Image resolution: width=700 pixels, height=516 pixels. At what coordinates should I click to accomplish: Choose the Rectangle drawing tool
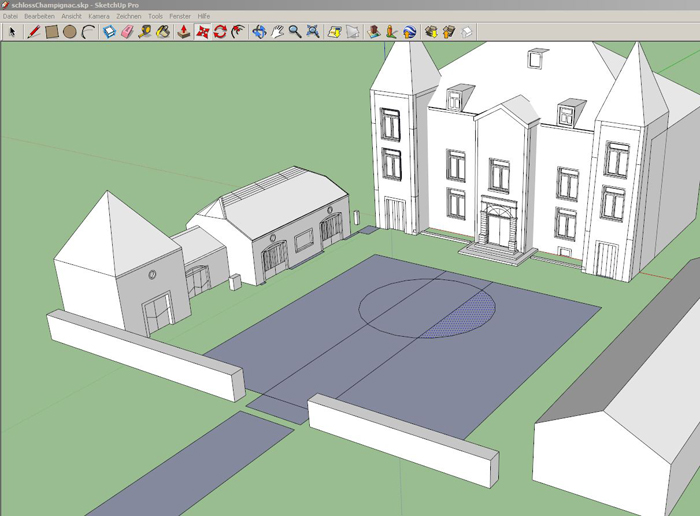[x=51, y=32]
